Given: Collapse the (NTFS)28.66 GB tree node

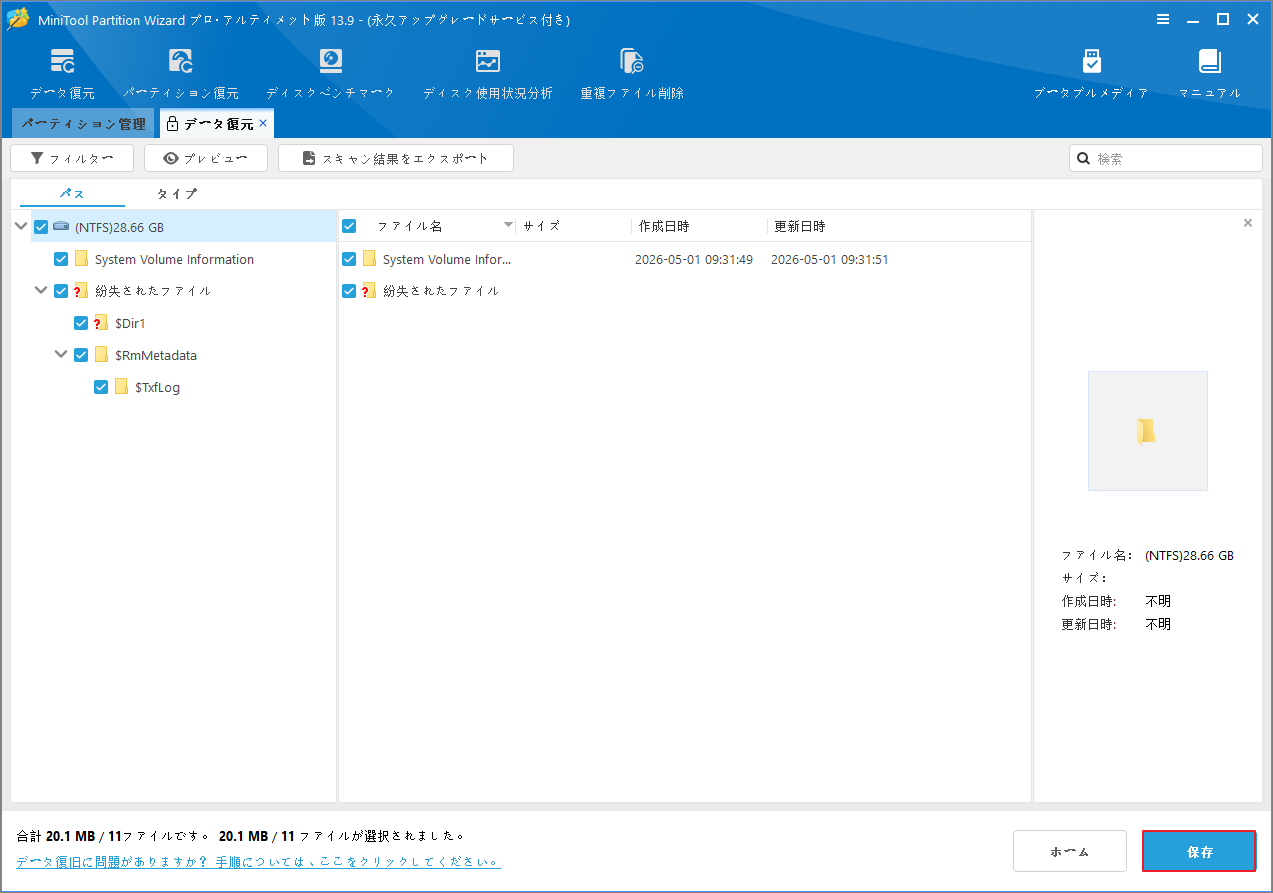Looking at the screenshot, I should coord(21,227).
